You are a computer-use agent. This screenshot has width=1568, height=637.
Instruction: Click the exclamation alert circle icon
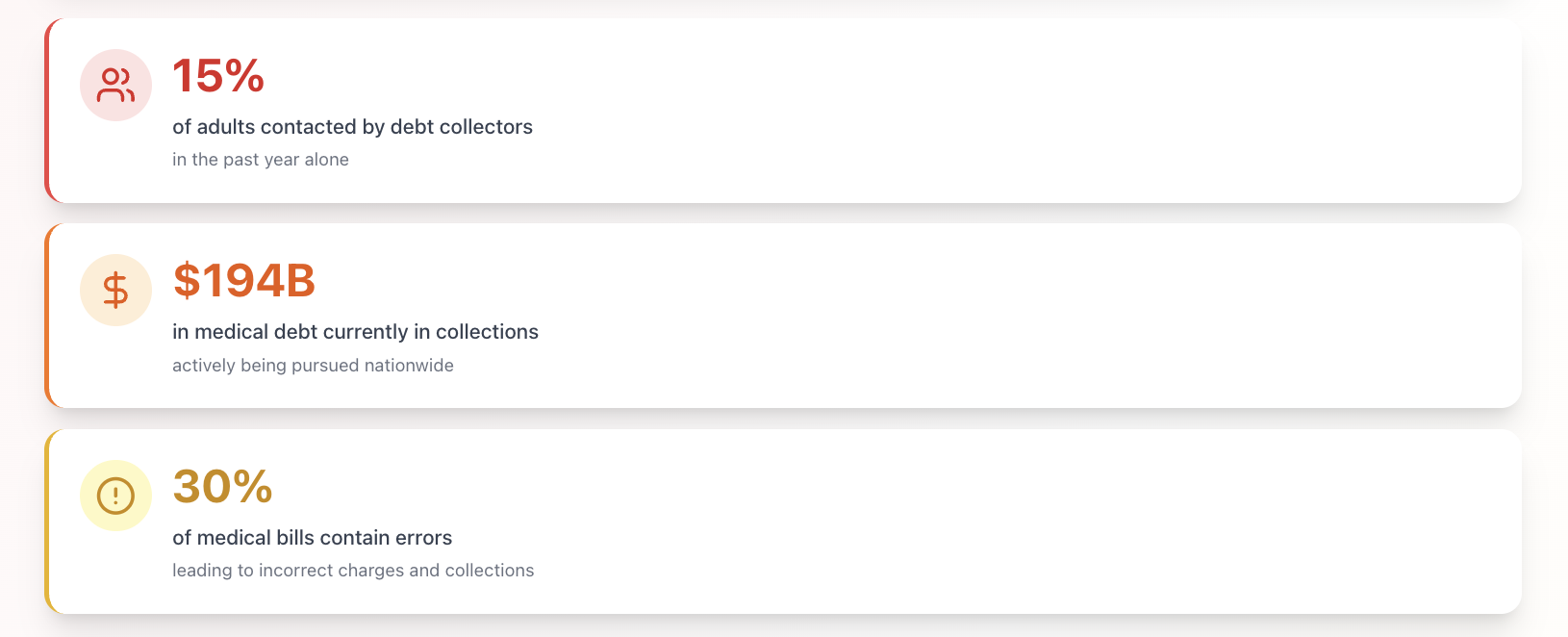[115, 496]
